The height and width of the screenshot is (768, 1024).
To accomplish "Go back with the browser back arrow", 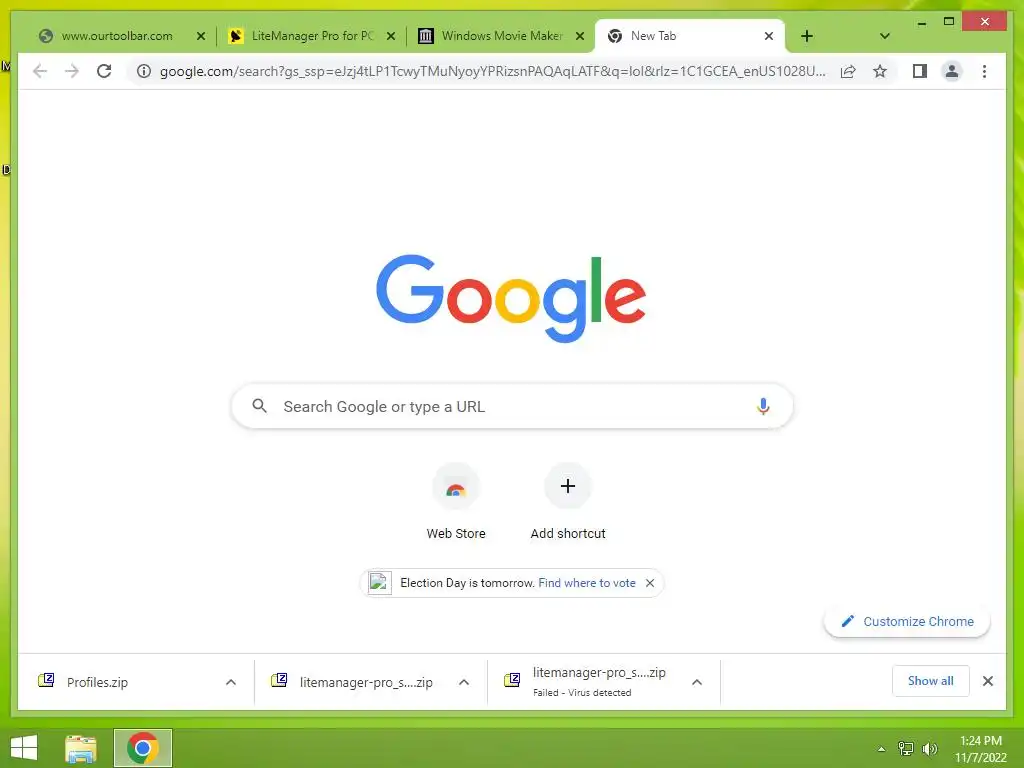I will [x=40, y=71].
